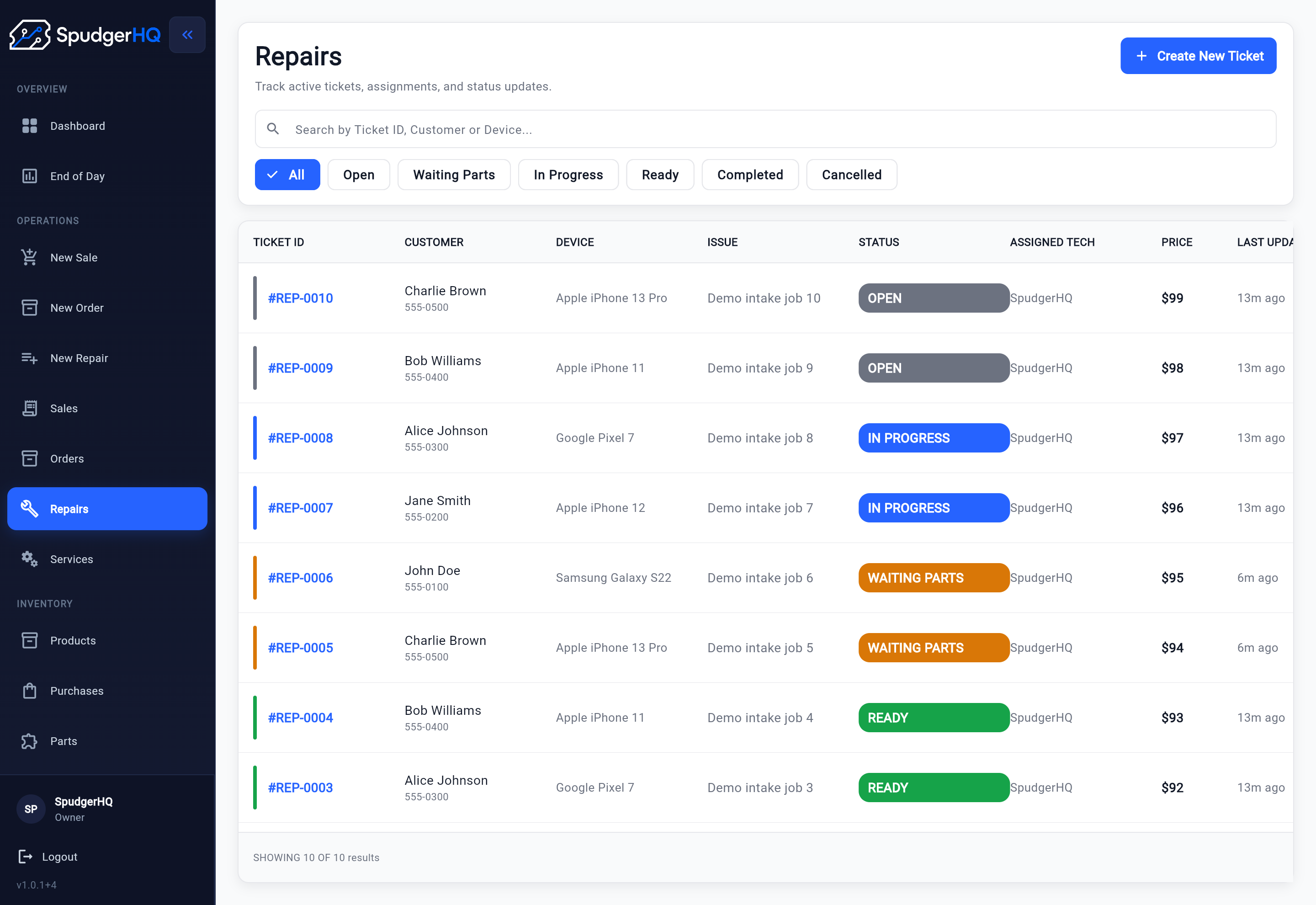Click the Orders archive icon

coord(29,459)
